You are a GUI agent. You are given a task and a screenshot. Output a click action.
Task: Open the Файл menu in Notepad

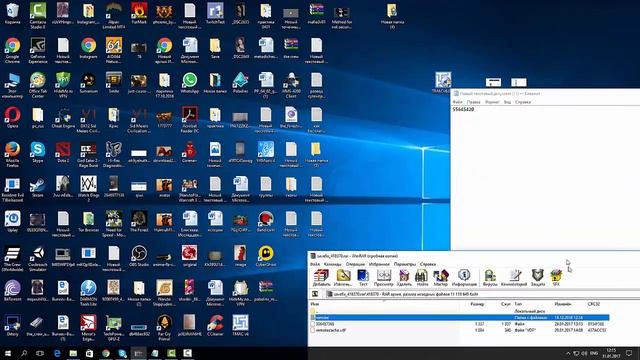pyautogui.click(x=458, y=102)
